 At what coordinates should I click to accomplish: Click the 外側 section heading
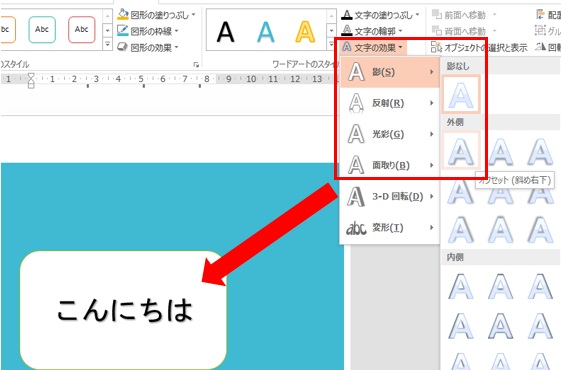click(x=455, y=122)
